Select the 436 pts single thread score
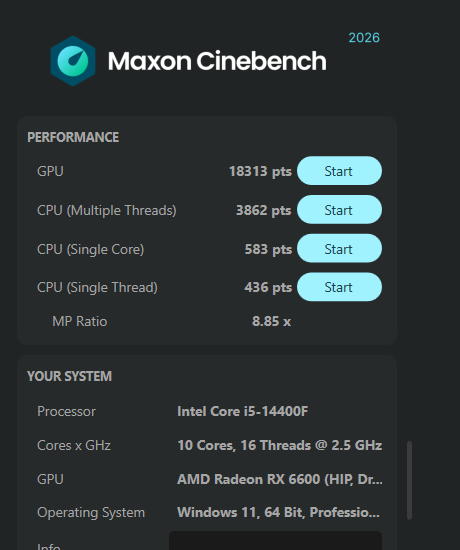This screenshot has width=460, height=550. (268, 287)
